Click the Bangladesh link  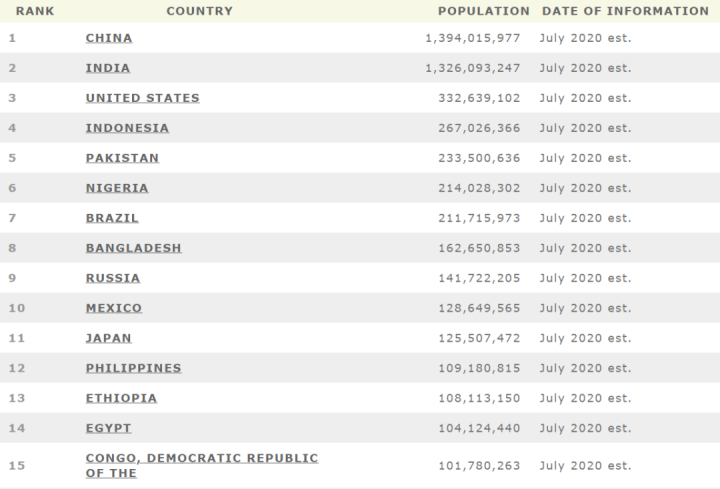tap(133, 248)
